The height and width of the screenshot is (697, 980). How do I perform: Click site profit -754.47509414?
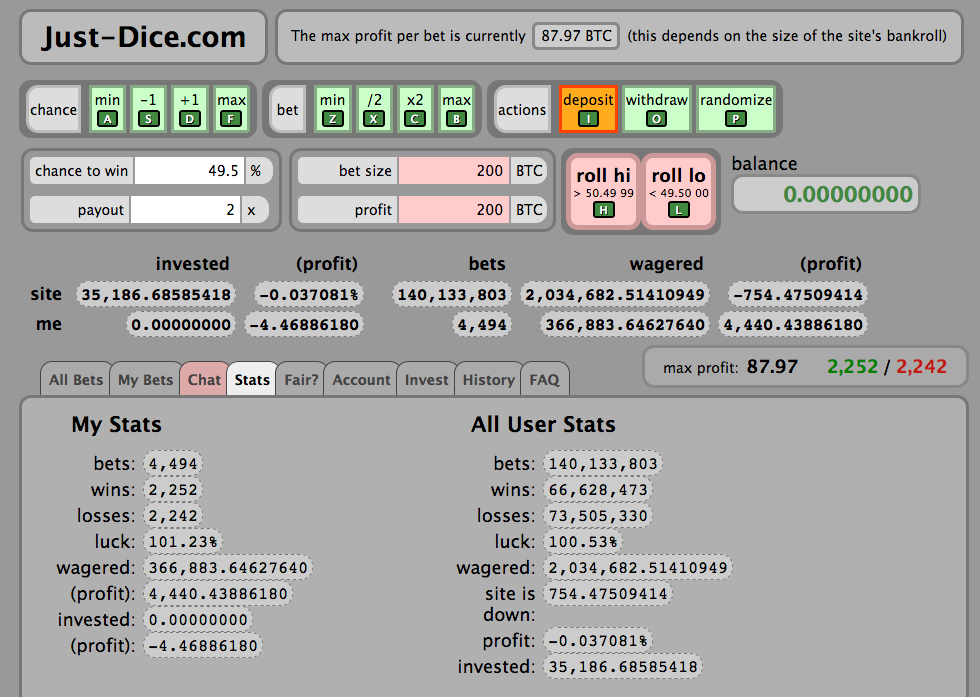tap(798, 294)
